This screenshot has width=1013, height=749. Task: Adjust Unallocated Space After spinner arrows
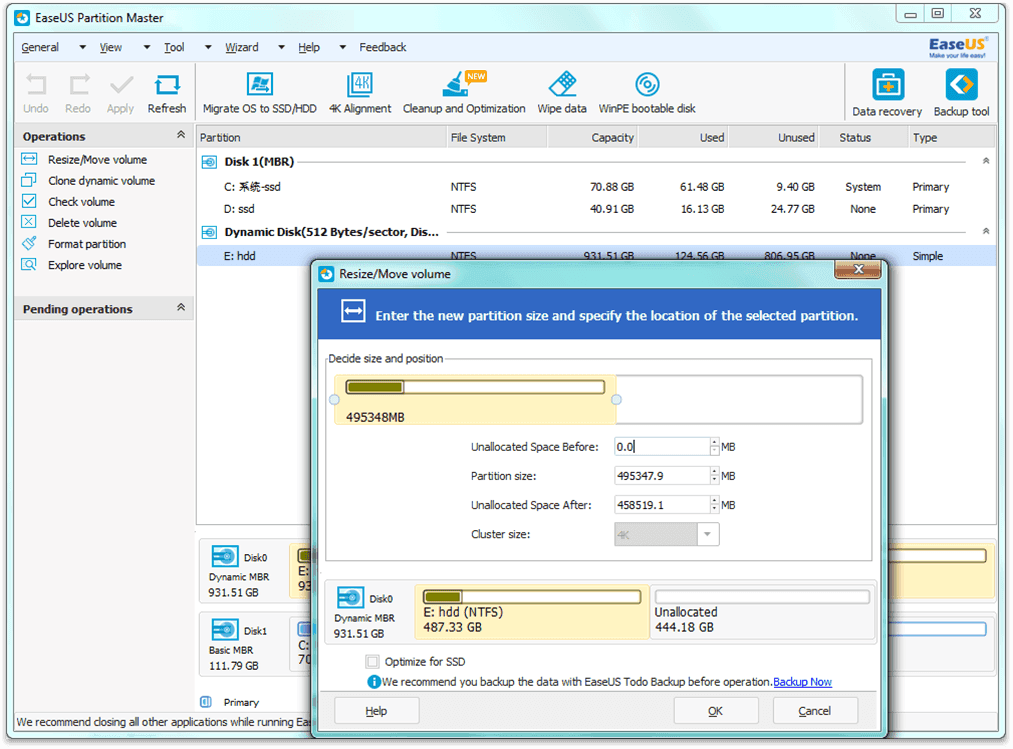point(715,505)
